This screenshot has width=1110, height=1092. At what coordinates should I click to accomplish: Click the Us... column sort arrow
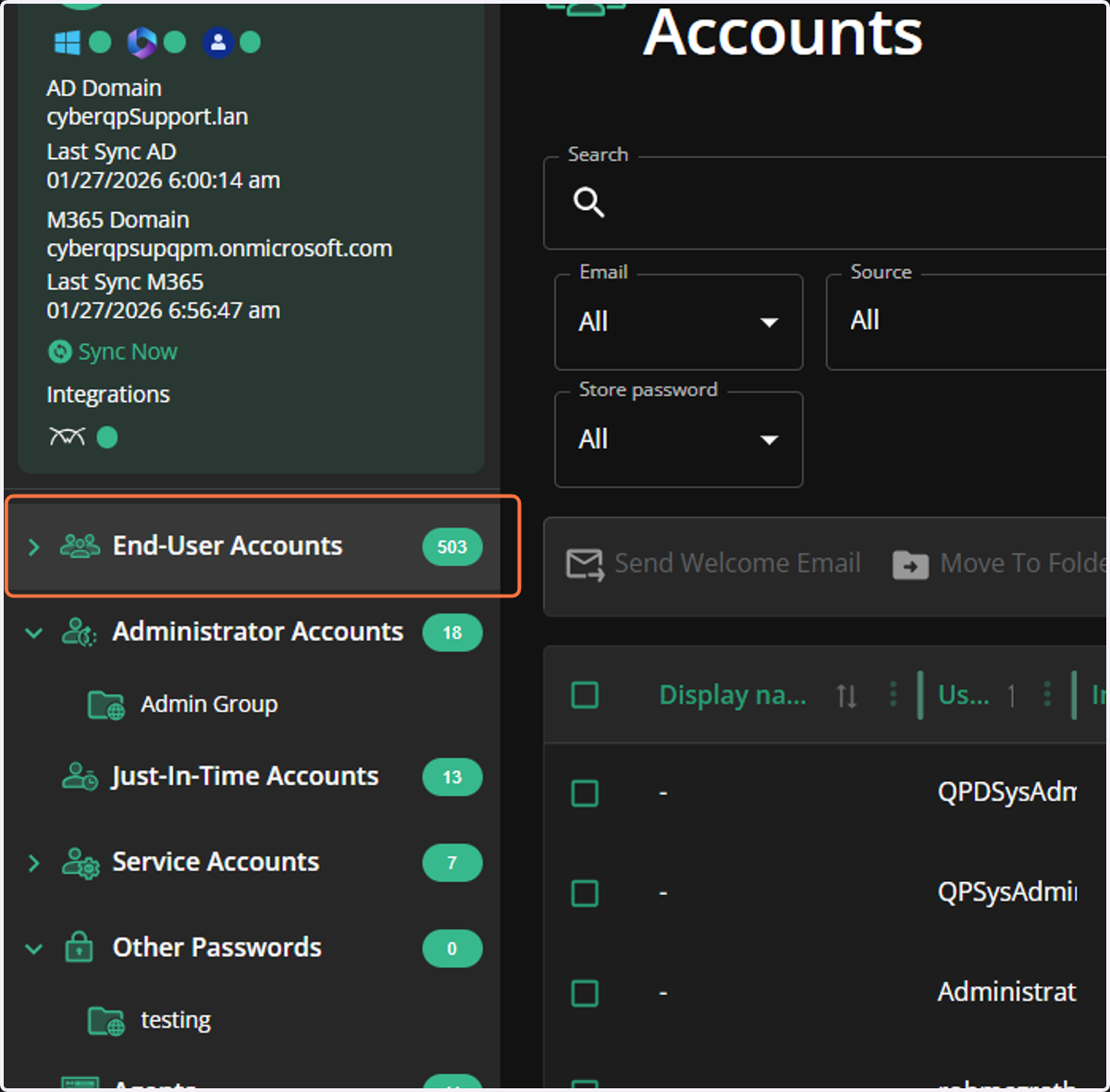tap(1011, 695)
